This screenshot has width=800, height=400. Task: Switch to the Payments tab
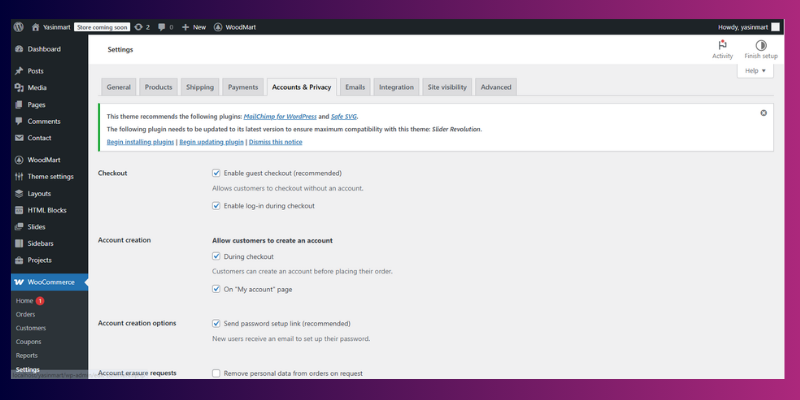(x=243, y=87)
